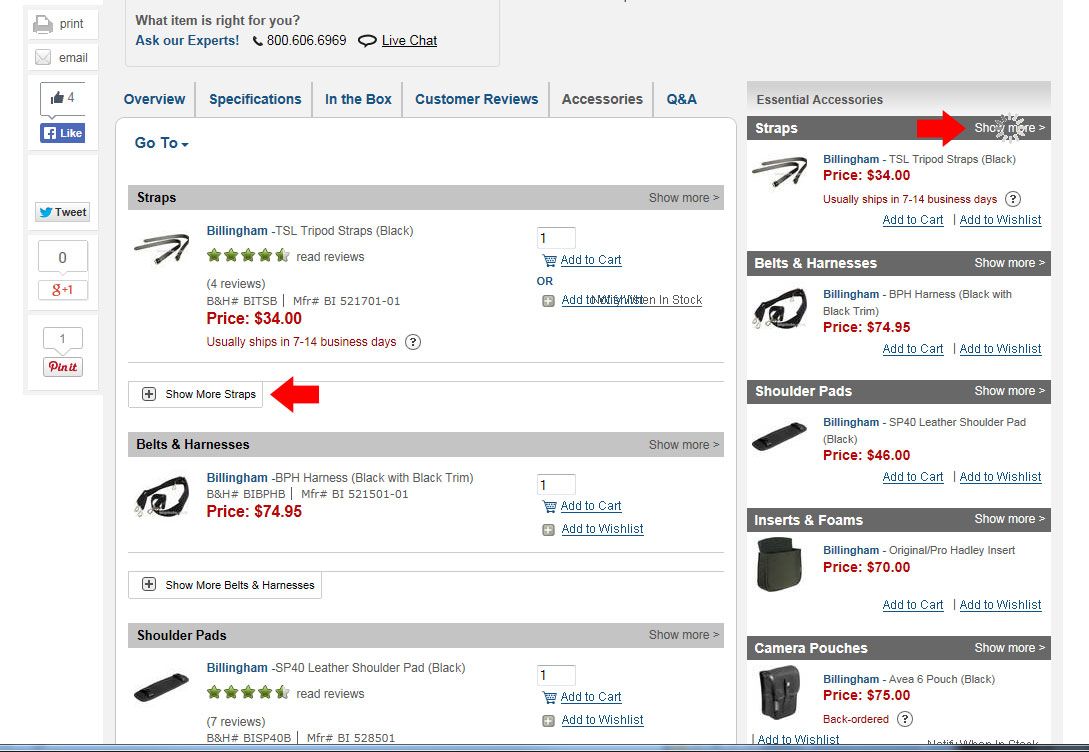Viewport: 1089px width, 752px height.
Task: Expand Show more in main Belts & Harnesses header
Action: click(x=683, y=444)
